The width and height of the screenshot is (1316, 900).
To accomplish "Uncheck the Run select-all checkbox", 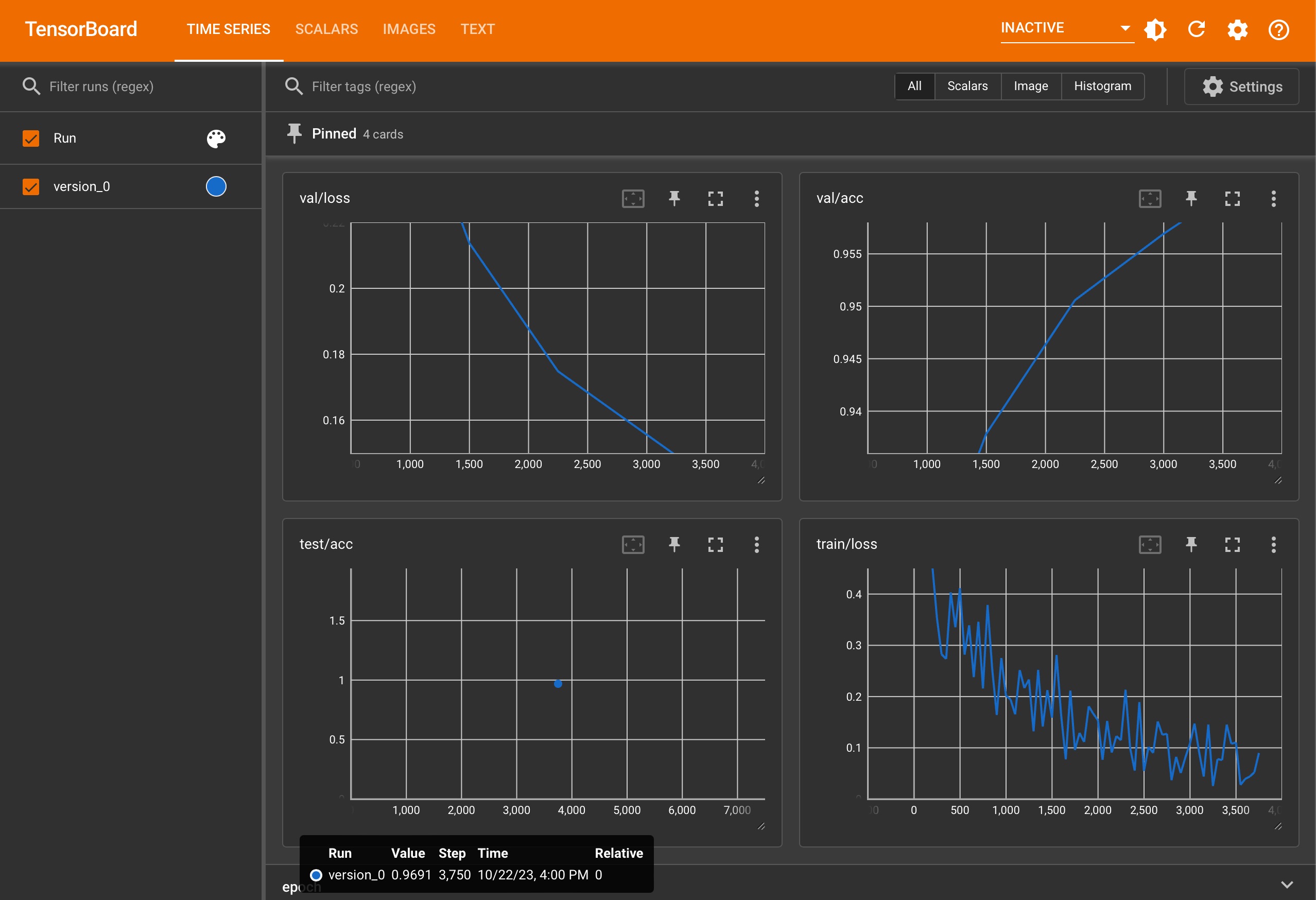I will tap(30, 138).
